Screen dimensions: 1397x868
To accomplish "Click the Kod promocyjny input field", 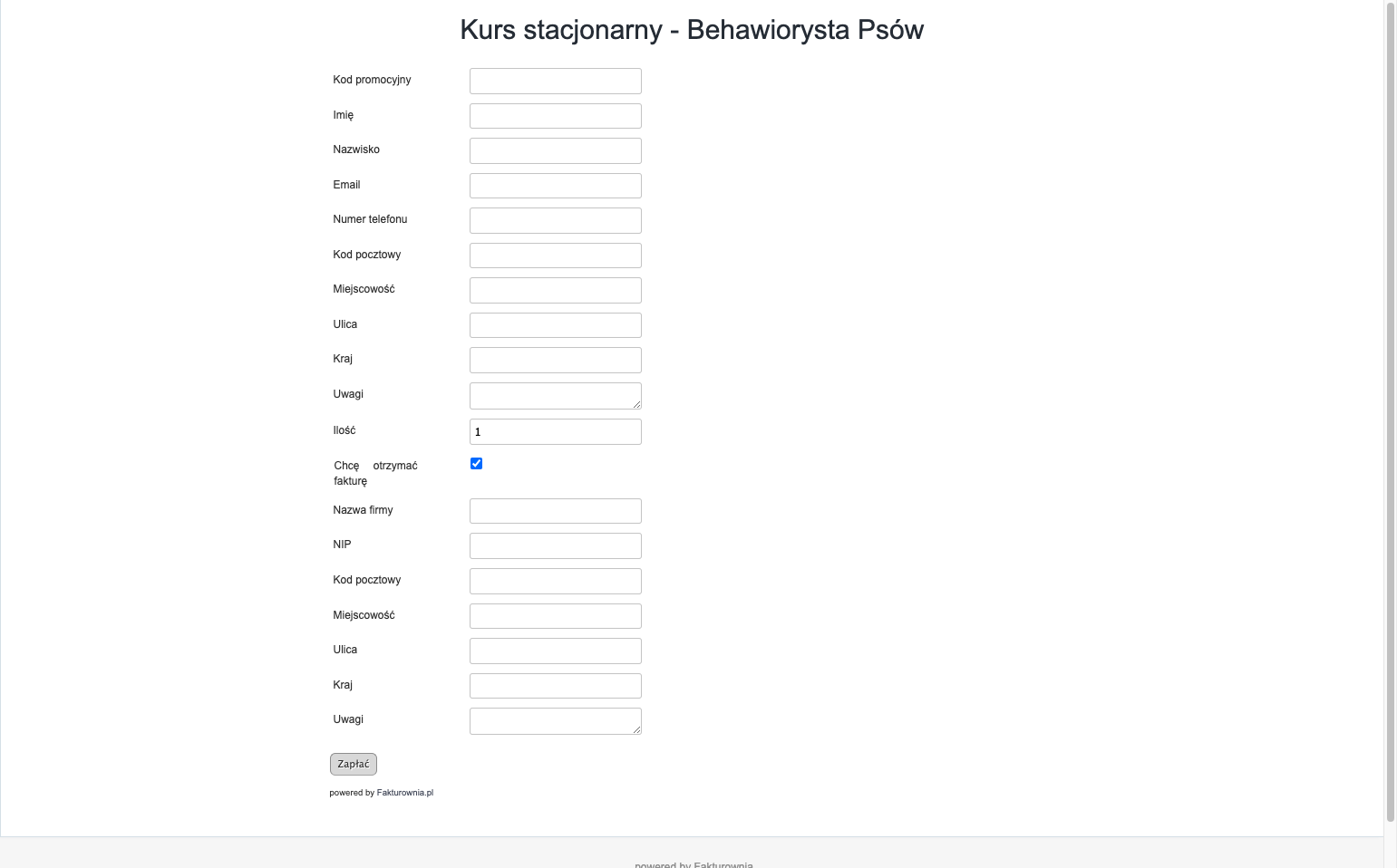I will click(x=555, y=81).
